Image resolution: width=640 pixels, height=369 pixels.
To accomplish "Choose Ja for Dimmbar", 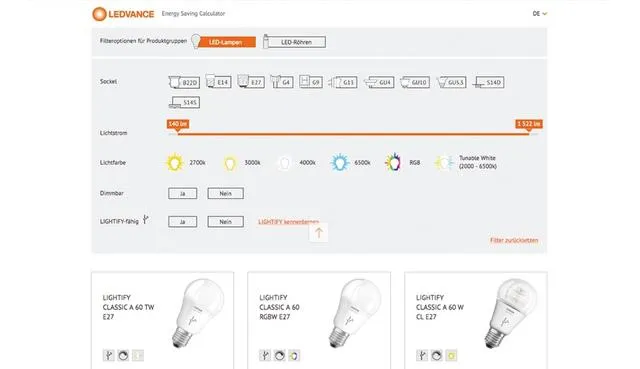I will pyautogui.click(x=182, y=193).
